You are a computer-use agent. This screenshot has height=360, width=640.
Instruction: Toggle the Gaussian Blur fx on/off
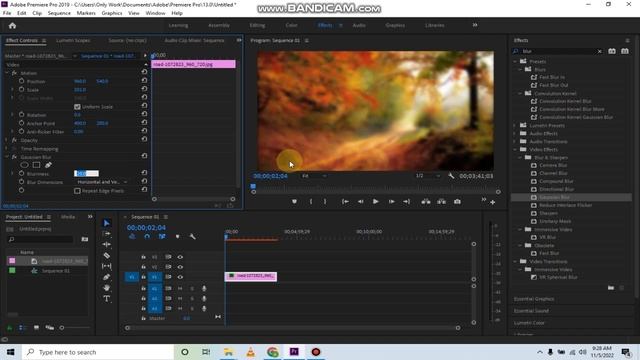tap(14, 157)
